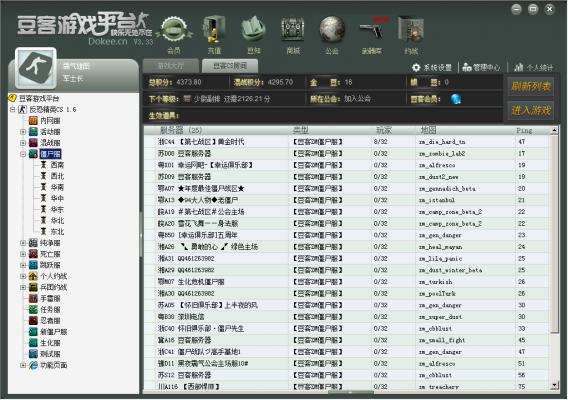
Task: Select the 西南 region under 僵尸服
Action: click(x=57, y=165)
